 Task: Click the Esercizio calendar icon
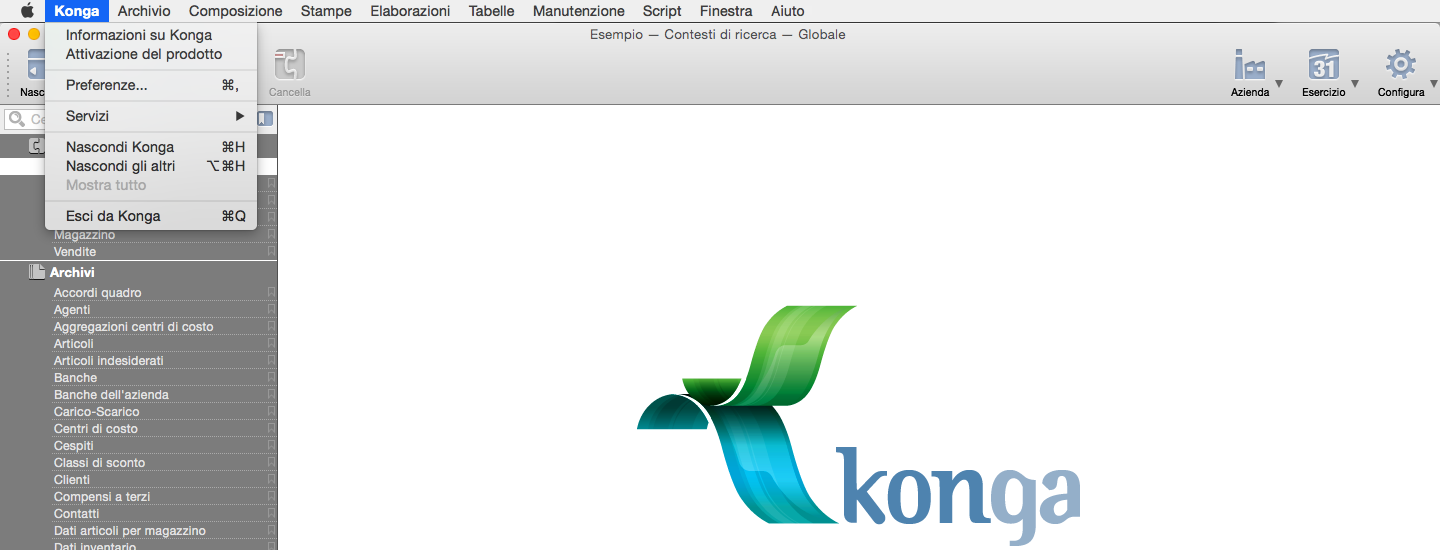coord(1323,66)
